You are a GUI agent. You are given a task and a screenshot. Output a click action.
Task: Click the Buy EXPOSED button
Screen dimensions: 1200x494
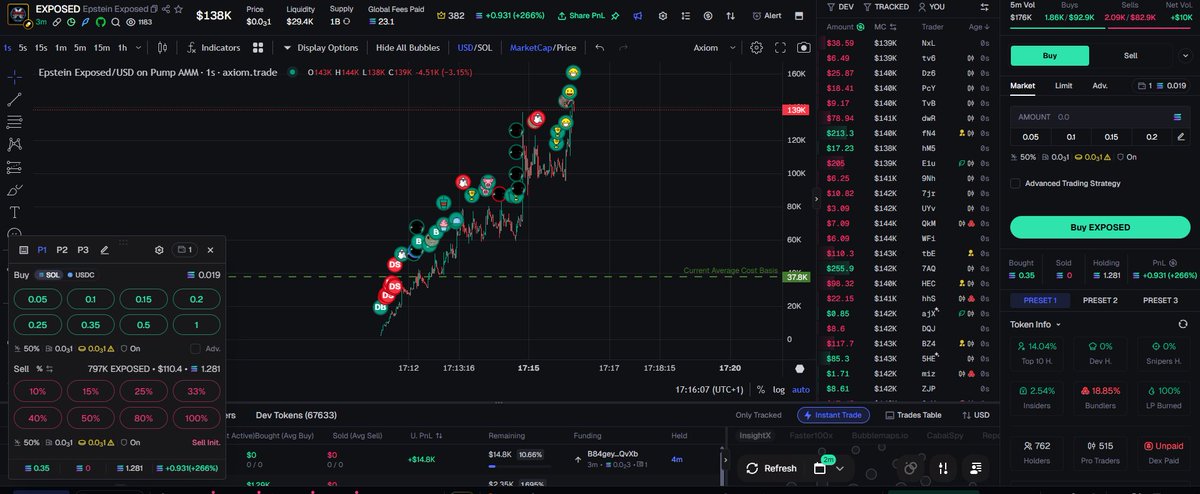coord(1100,227)
